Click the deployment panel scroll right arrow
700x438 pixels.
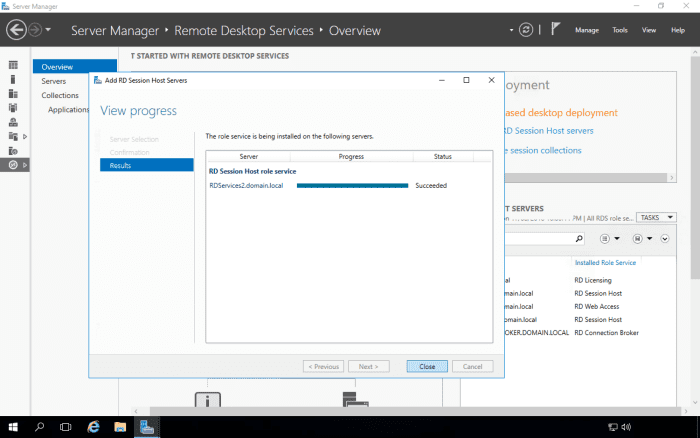pos(671,178)
